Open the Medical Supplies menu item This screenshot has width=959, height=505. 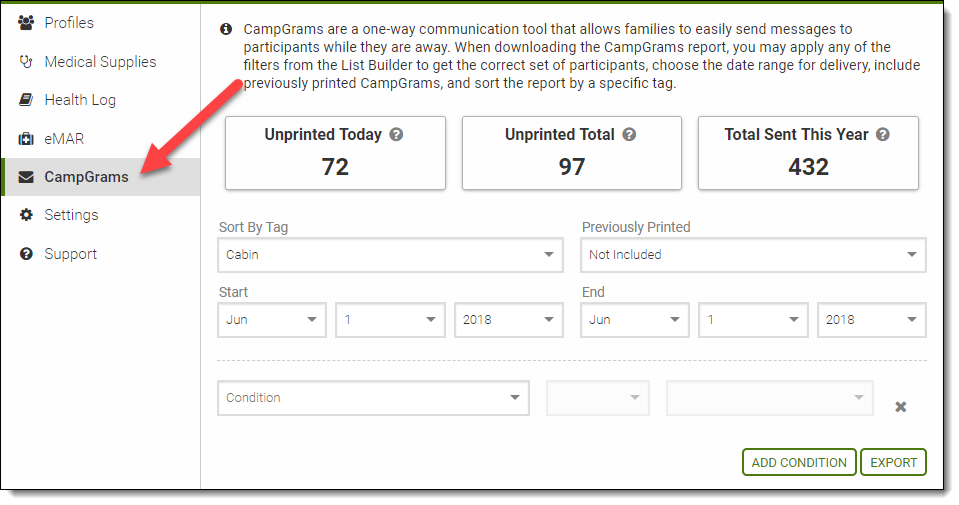coord(100,62)
